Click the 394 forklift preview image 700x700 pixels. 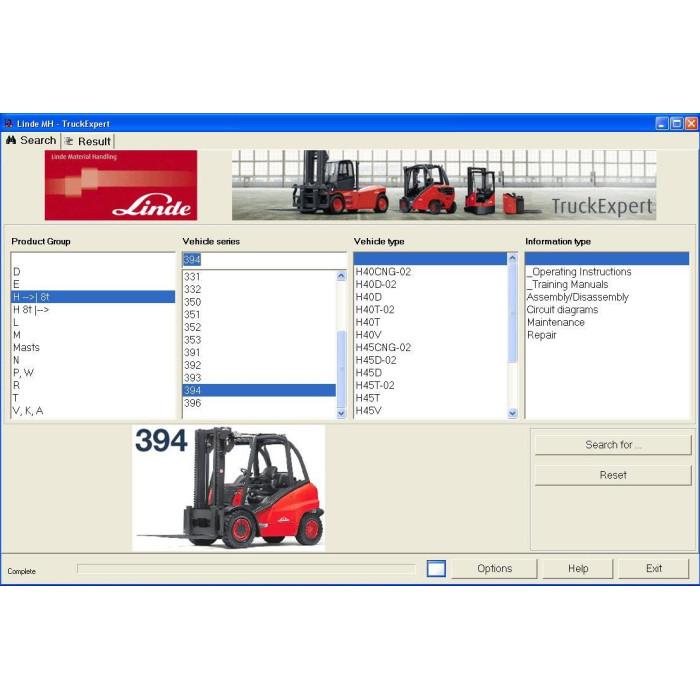tap(229, 488)
